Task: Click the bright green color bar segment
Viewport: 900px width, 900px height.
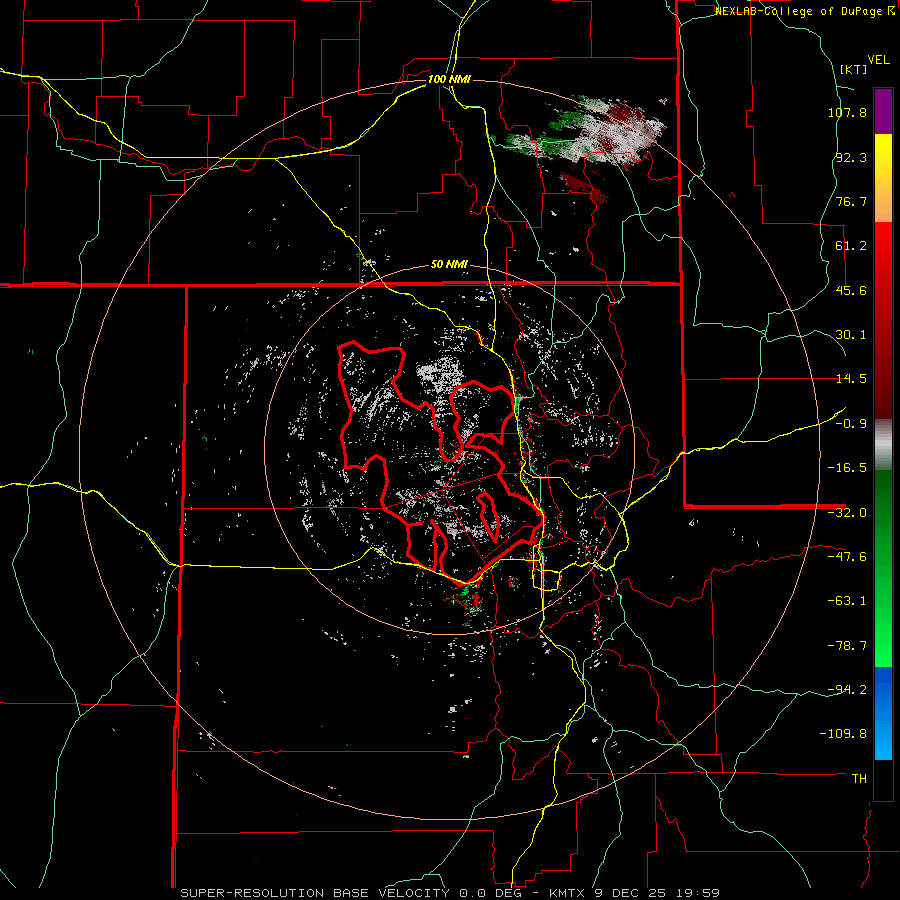Action: pyautogui.click(x=883, y=568)
